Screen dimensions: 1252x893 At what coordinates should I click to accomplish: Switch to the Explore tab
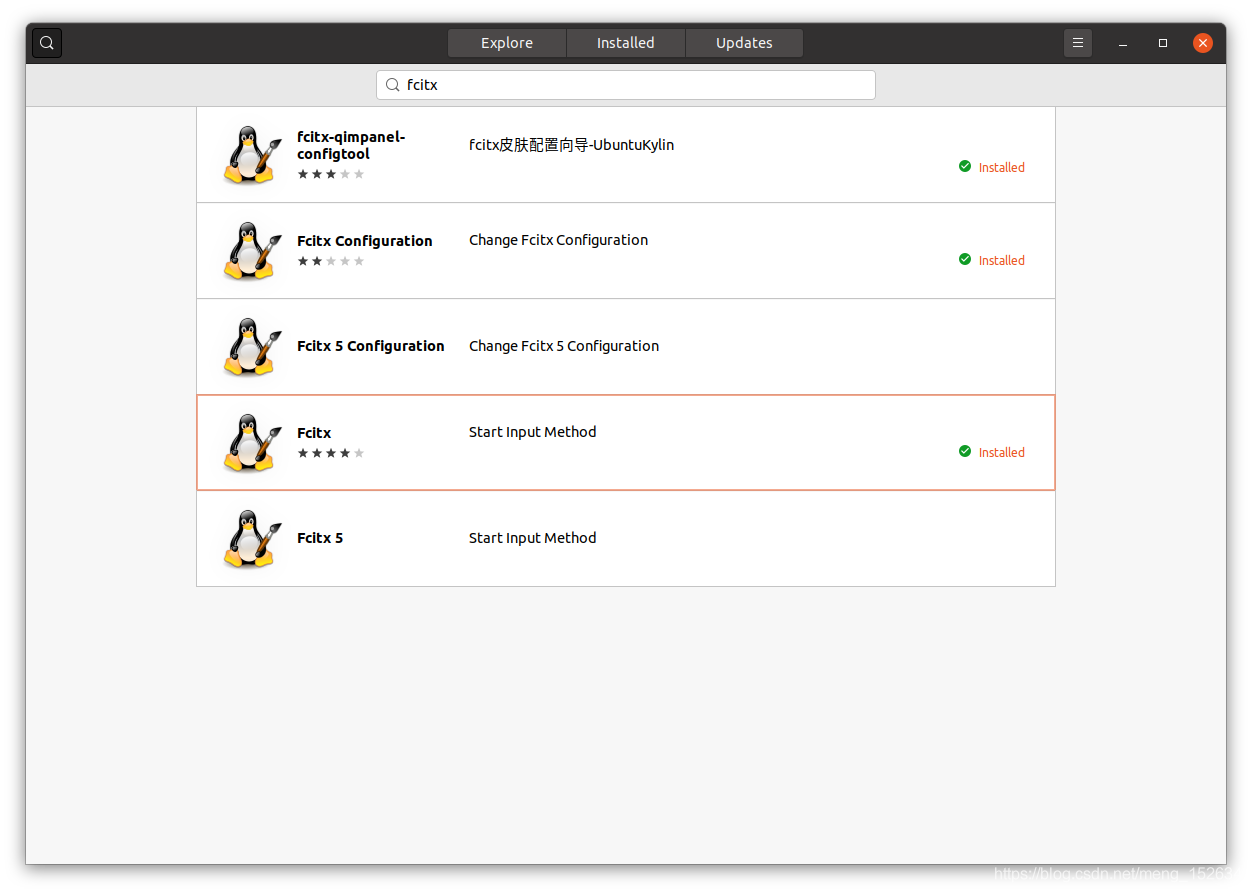507,43
